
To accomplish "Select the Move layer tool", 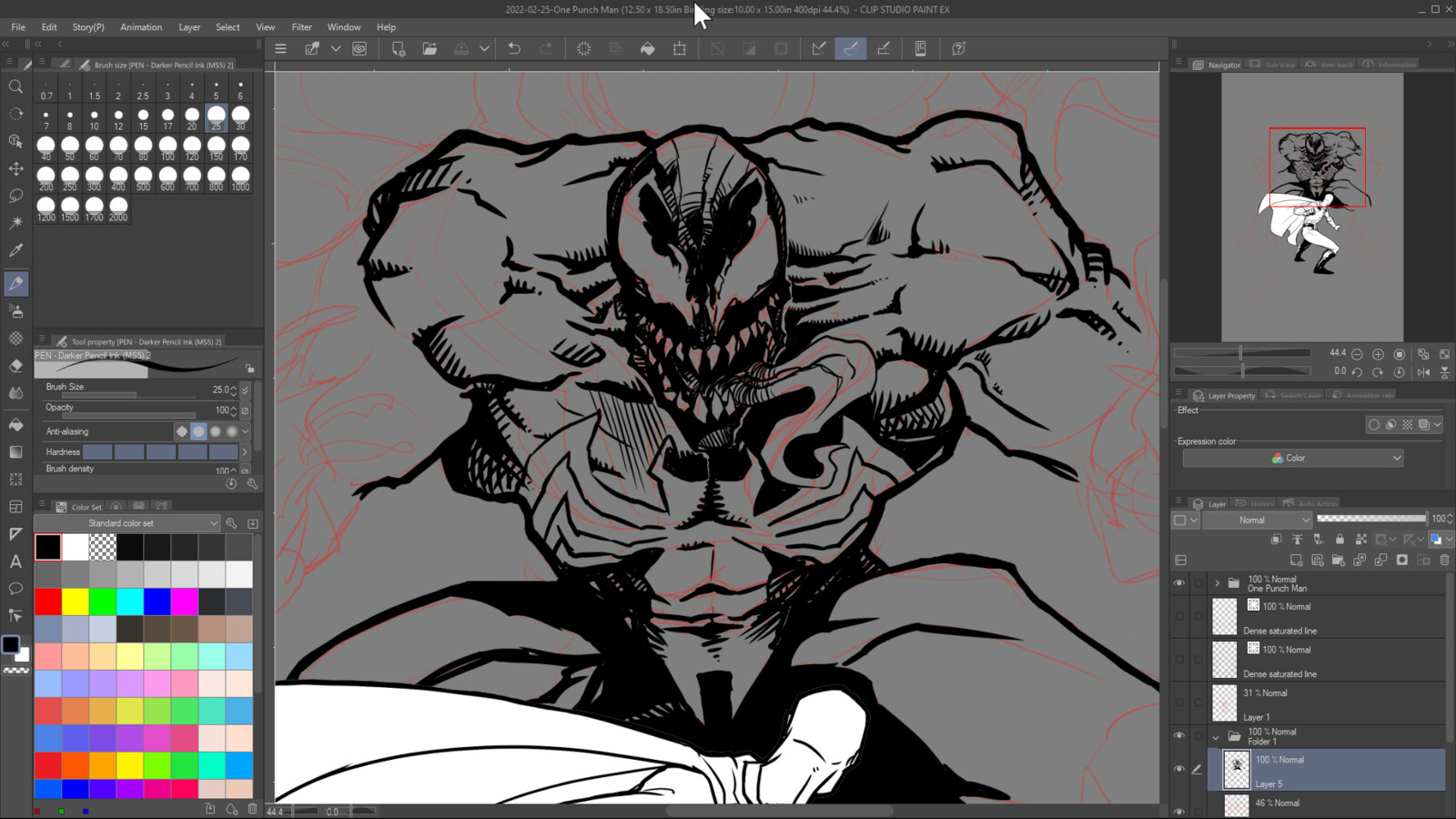I will pyautogui.click(x=15, y=168).
